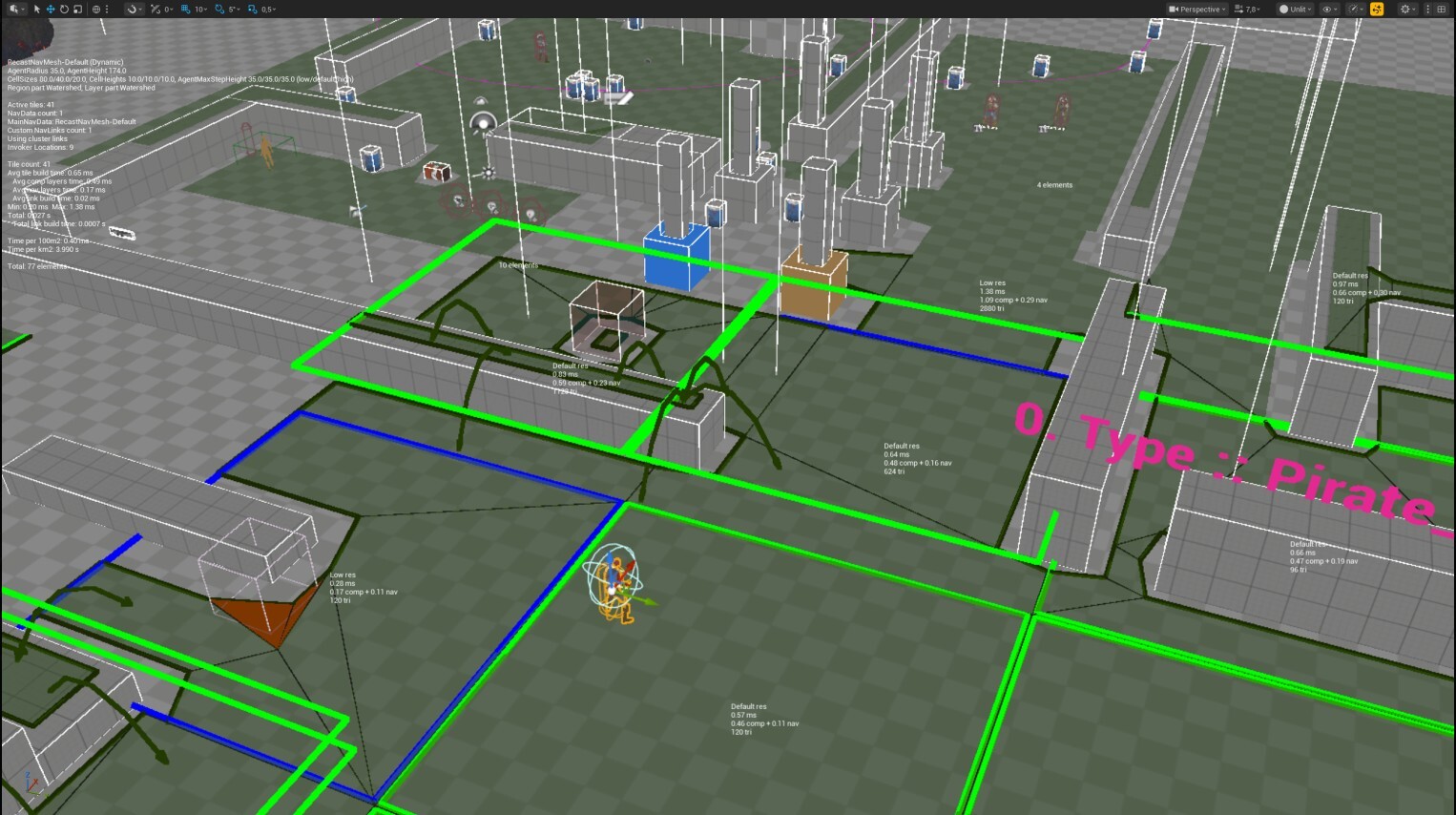
Task: Open the grid snap size 10 dropdown
Action: coord(201,10)
